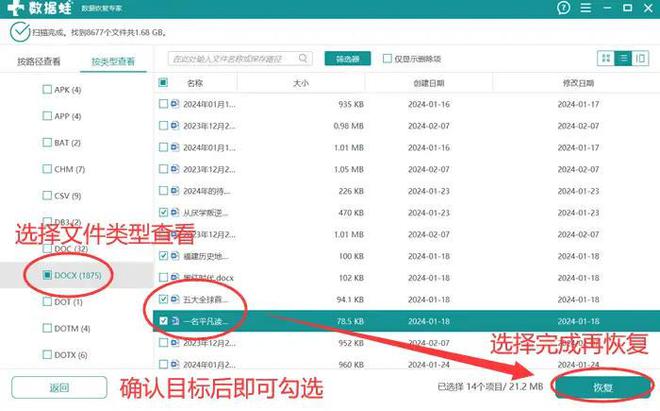This screenshot has width=660, height=411.
Task: Click the 0.98 MB size cell
Action: pos(349,125)
